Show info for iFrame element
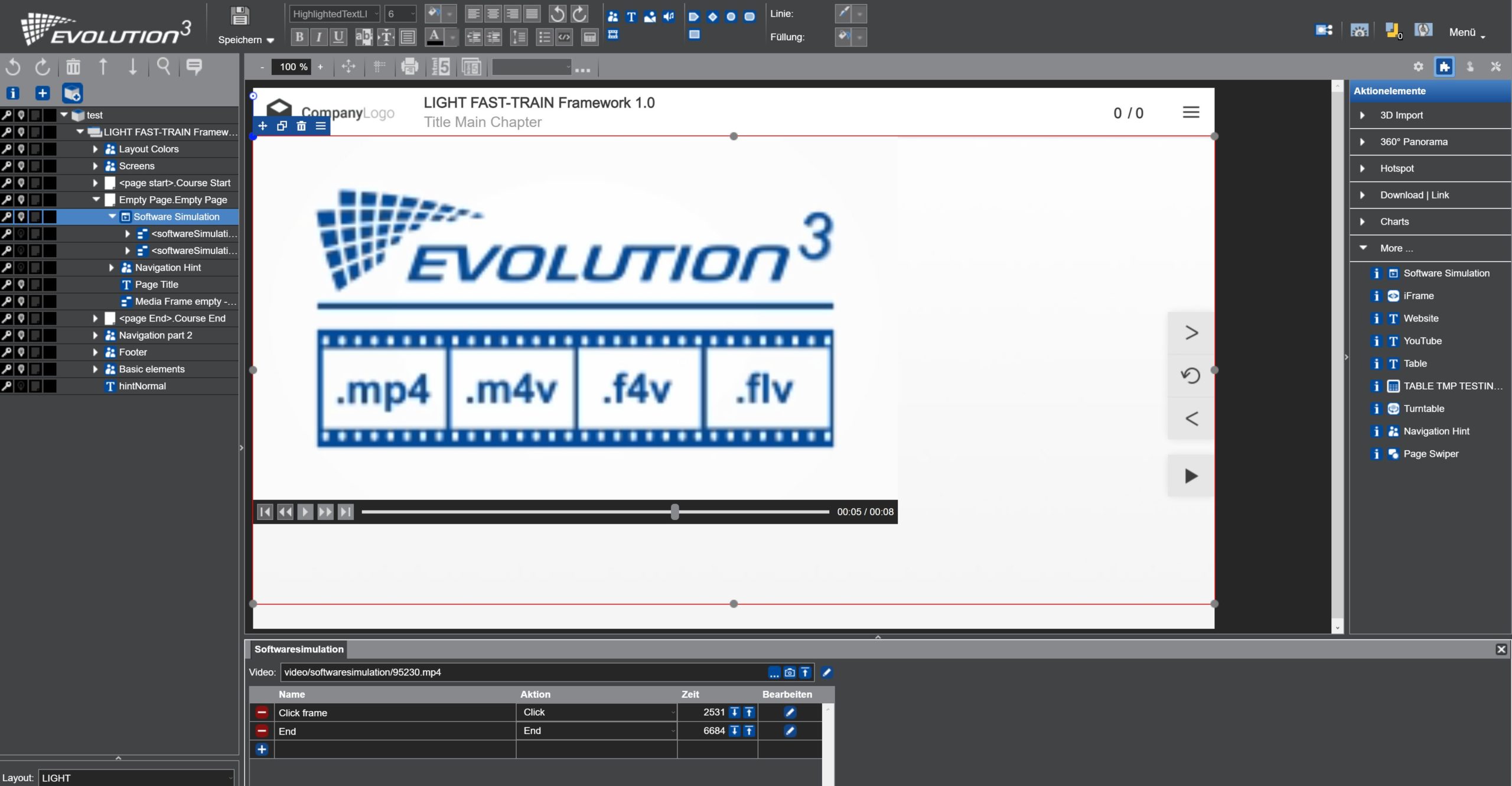The image size is (1512, 786). click(1376, 295)
